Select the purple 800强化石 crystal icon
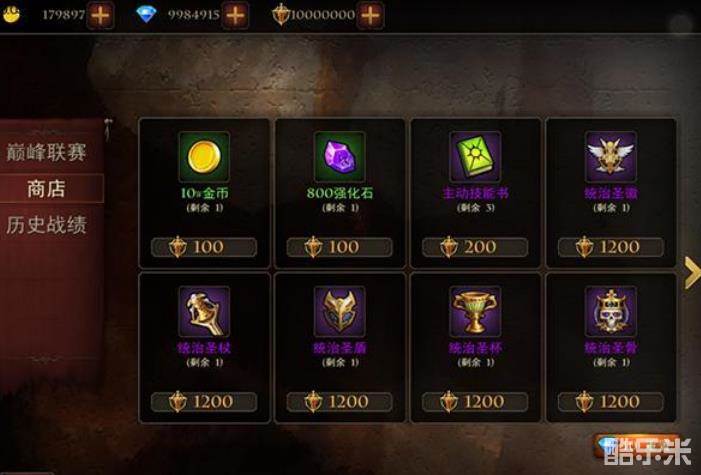 (340, 156)
